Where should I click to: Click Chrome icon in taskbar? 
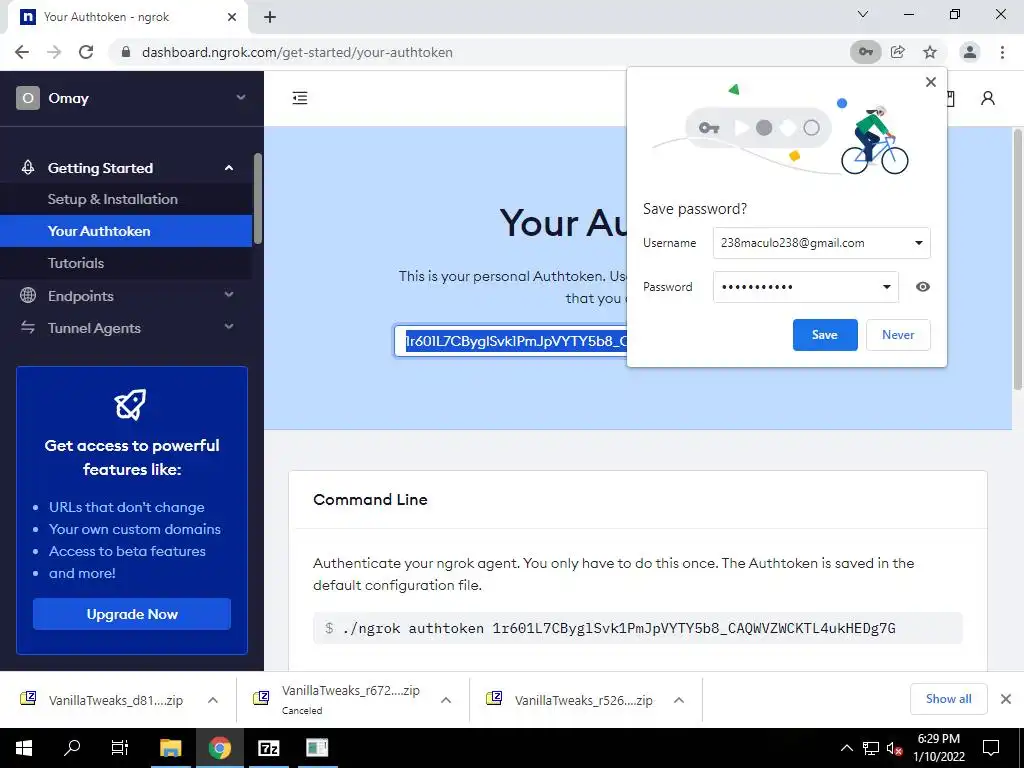[219, 748]
